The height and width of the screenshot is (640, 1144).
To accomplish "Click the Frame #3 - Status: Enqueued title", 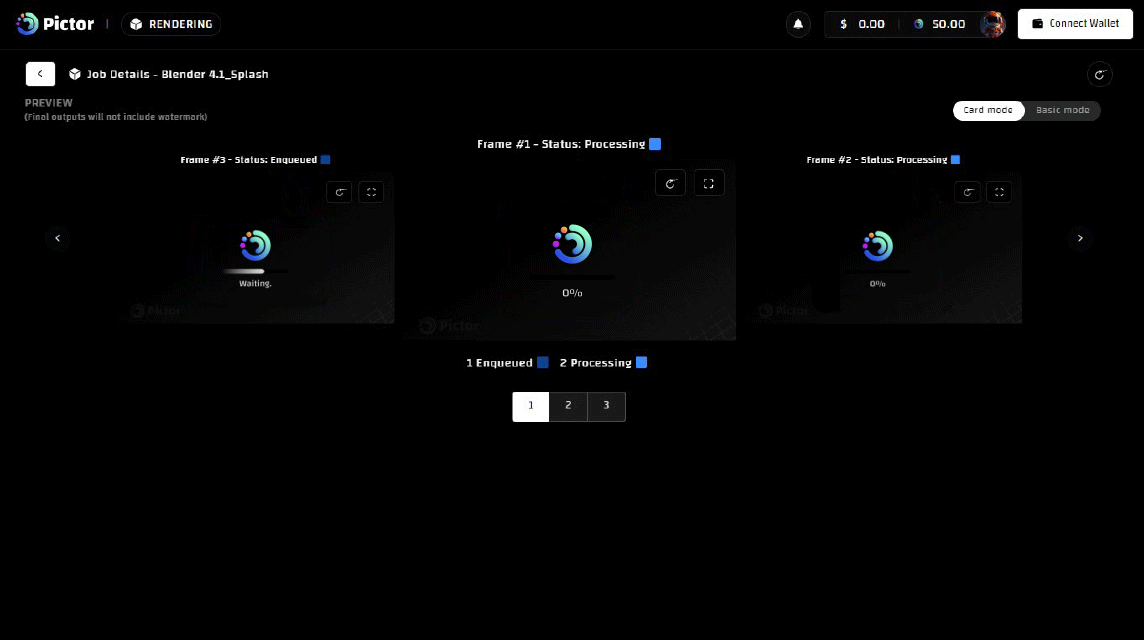I will pyautogui.click(x=249, y=160).
